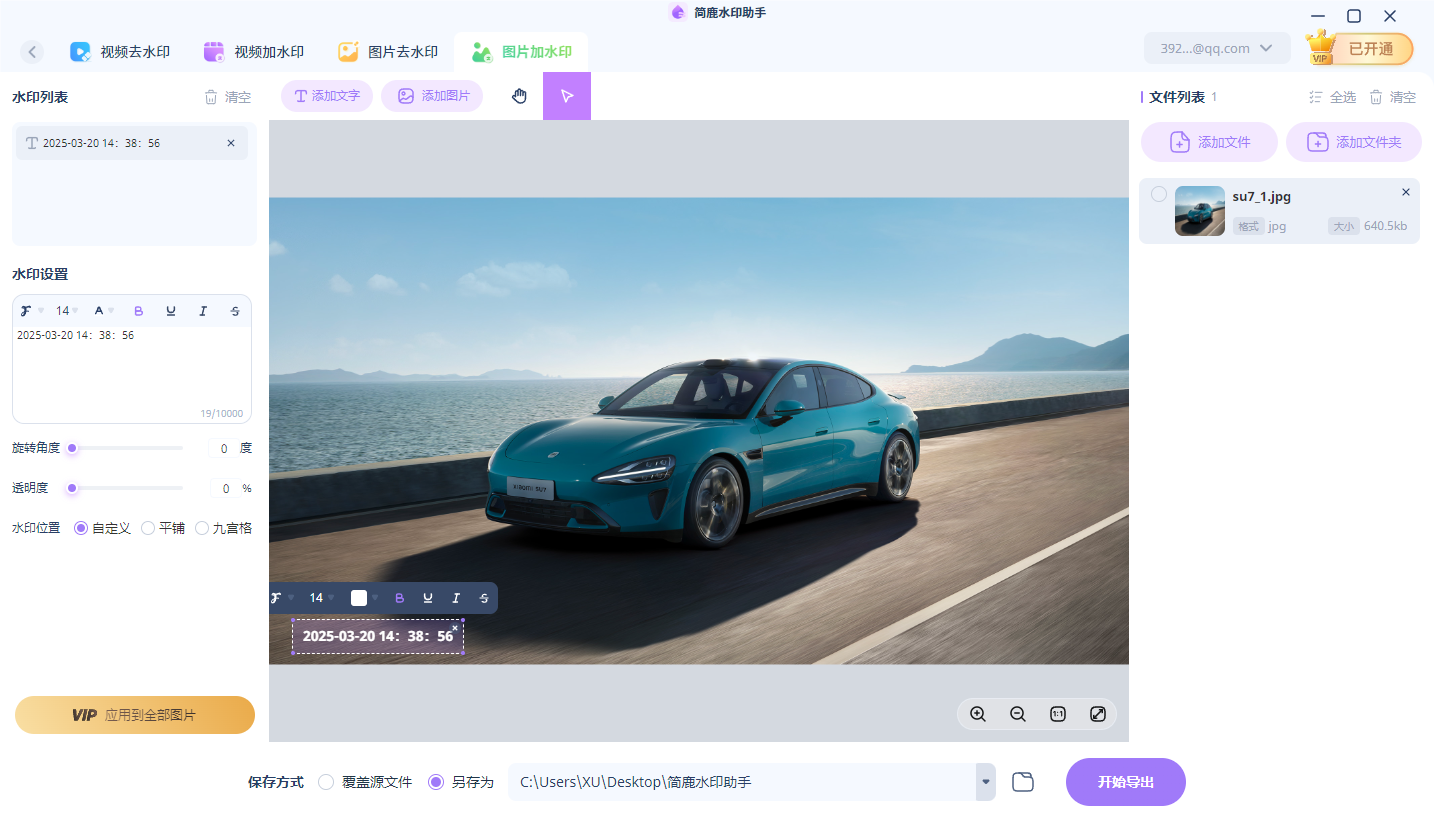Switch to the 图片加水印 tab
Image resolution: width=1434 pixels, height=822 pixels.
pyautogui.click(x=521, y=52)
